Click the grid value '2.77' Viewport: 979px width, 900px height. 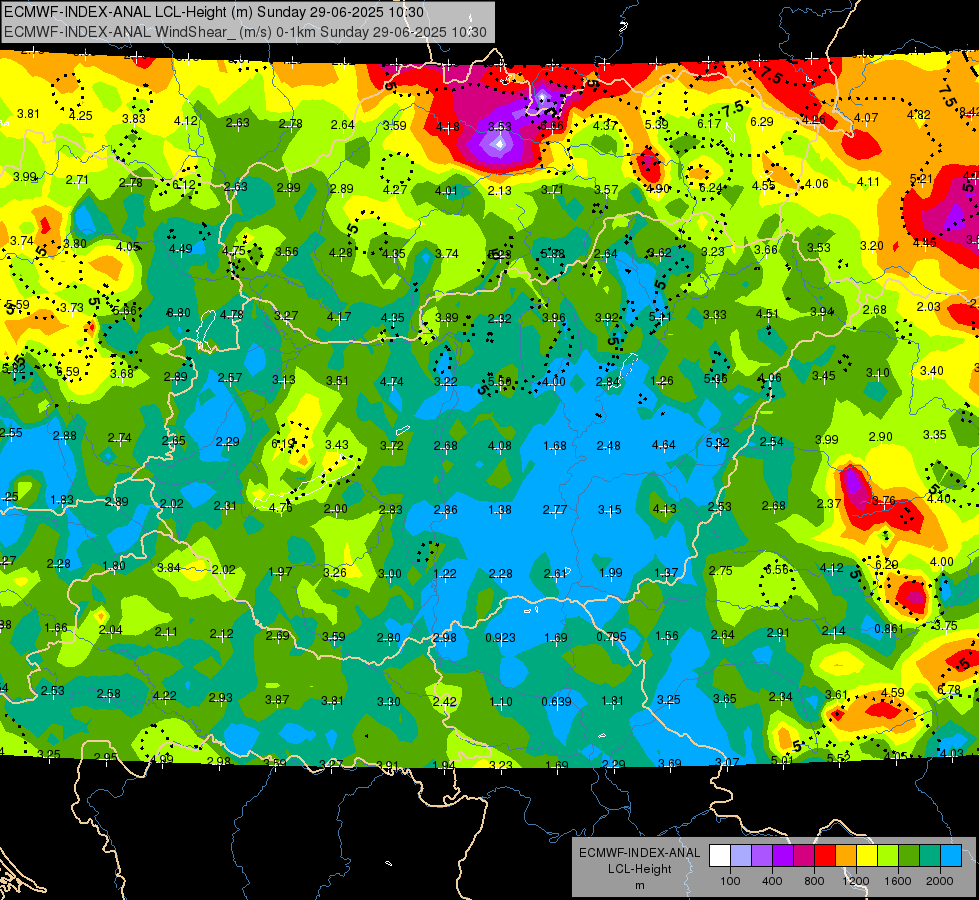click(x=555, y=510)
